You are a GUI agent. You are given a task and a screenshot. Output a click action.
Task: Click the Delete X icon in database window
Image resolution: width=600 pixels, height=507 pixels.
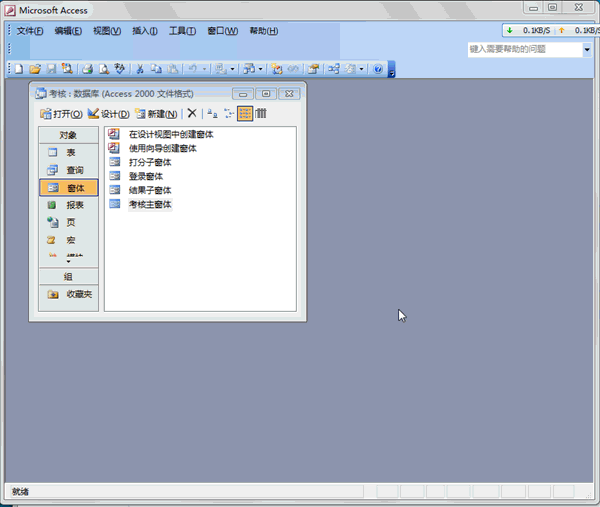192,113
